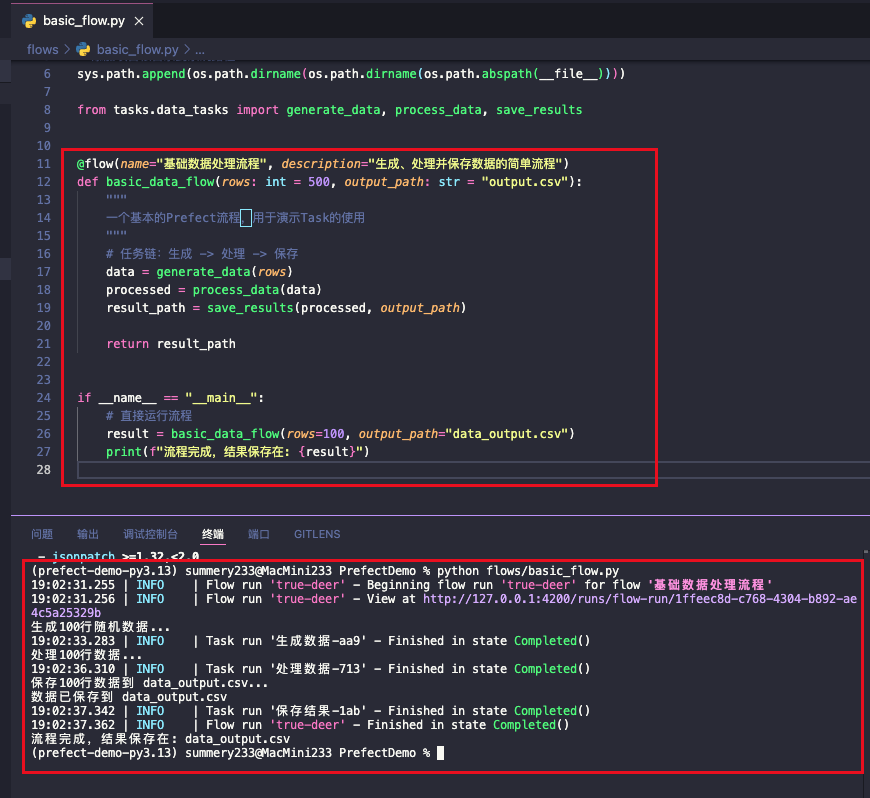The height and width of the screenshot is (798, 870).
Task: Click terminal line '生成100行随机数据...'
Action: pyautogui.click(x=100, y=627)
